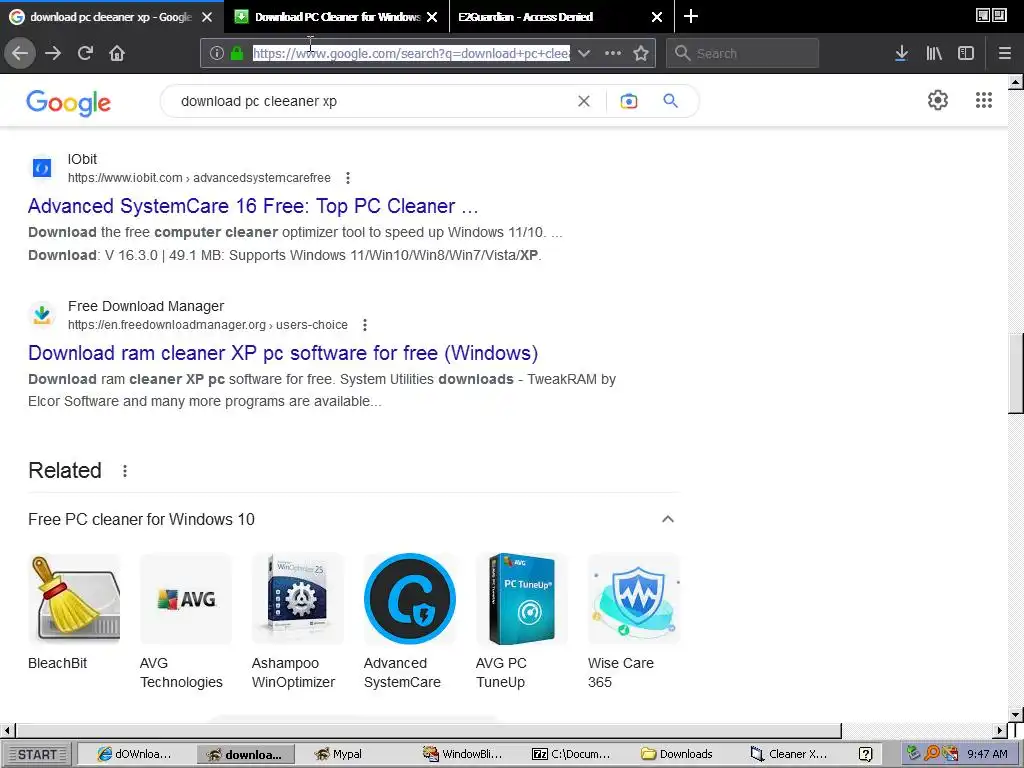Go back to previous page

[20, 53]
